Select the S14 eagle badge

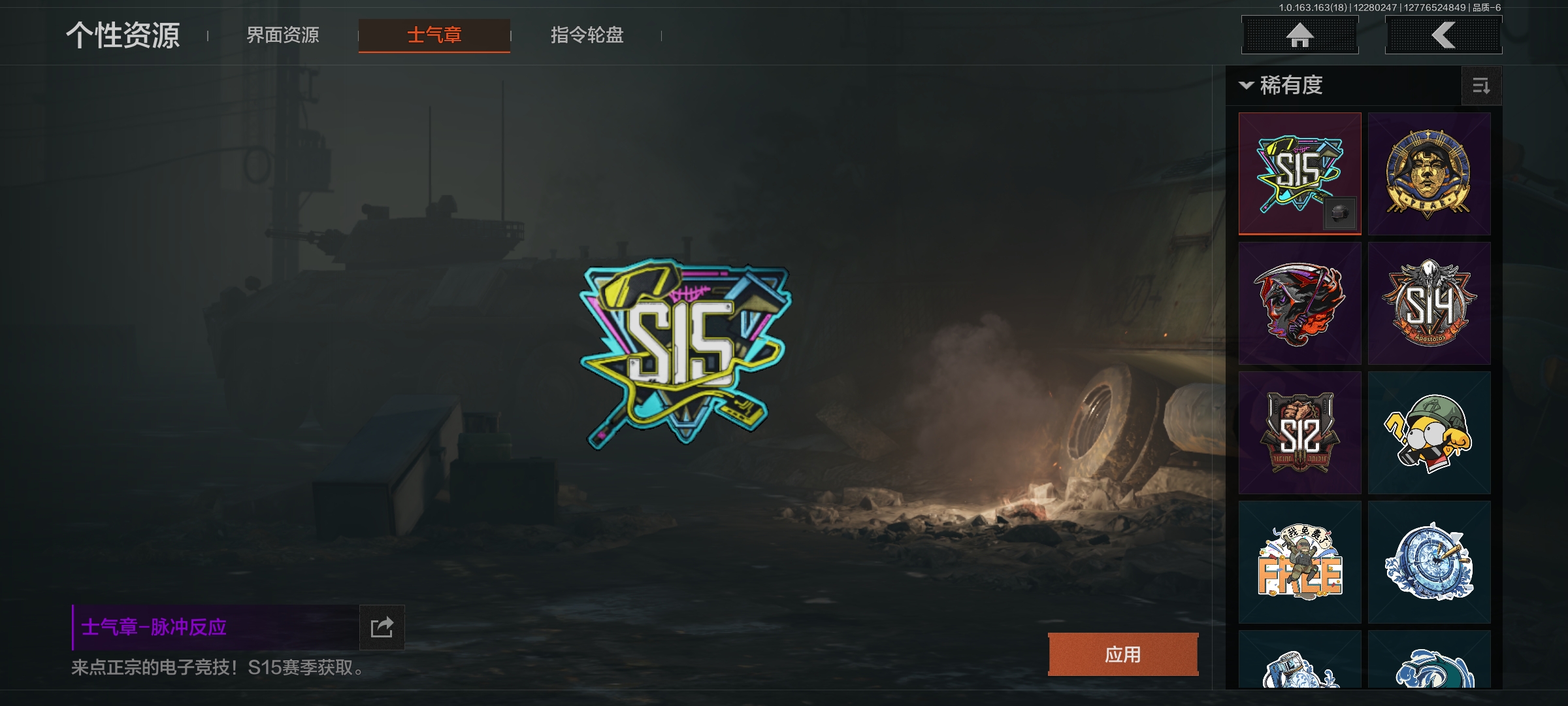point(1429,303)
